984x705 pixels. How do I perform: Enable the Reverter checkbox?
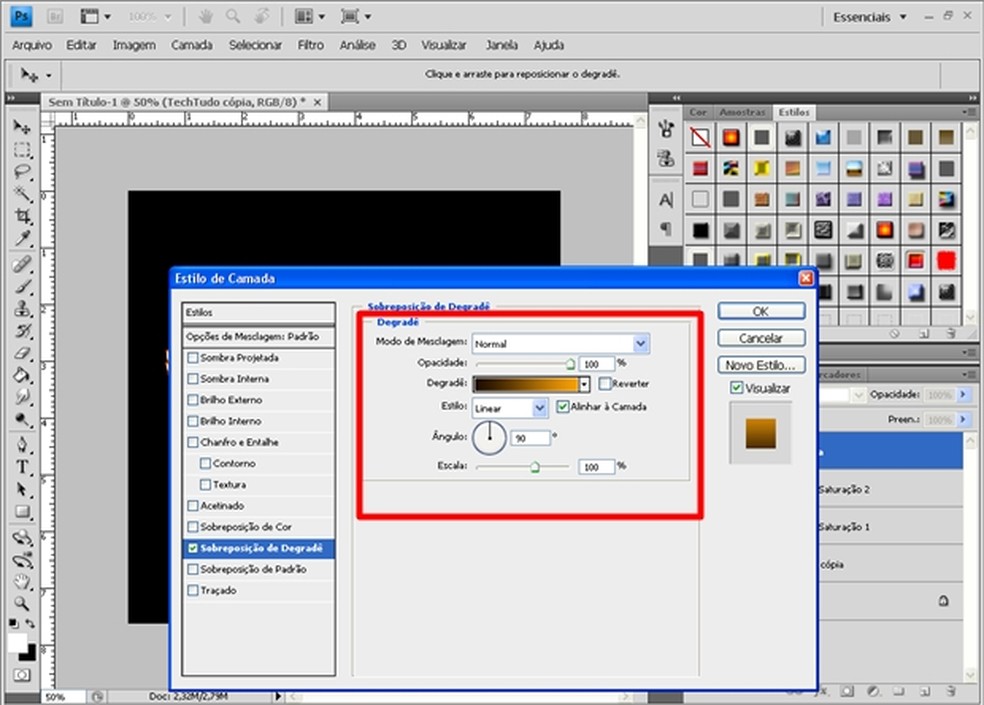(605, 384)
